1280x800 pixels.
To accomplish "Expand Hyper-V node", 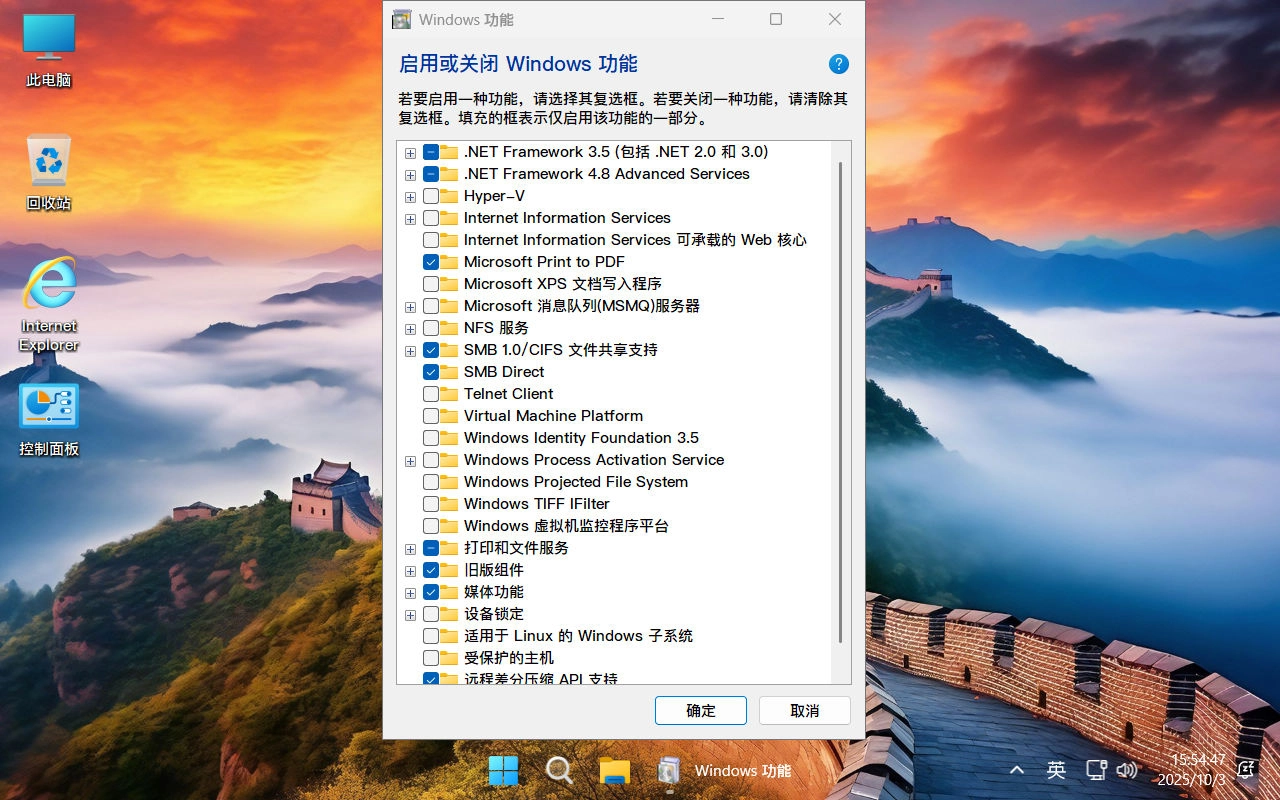I will (410, 197).
